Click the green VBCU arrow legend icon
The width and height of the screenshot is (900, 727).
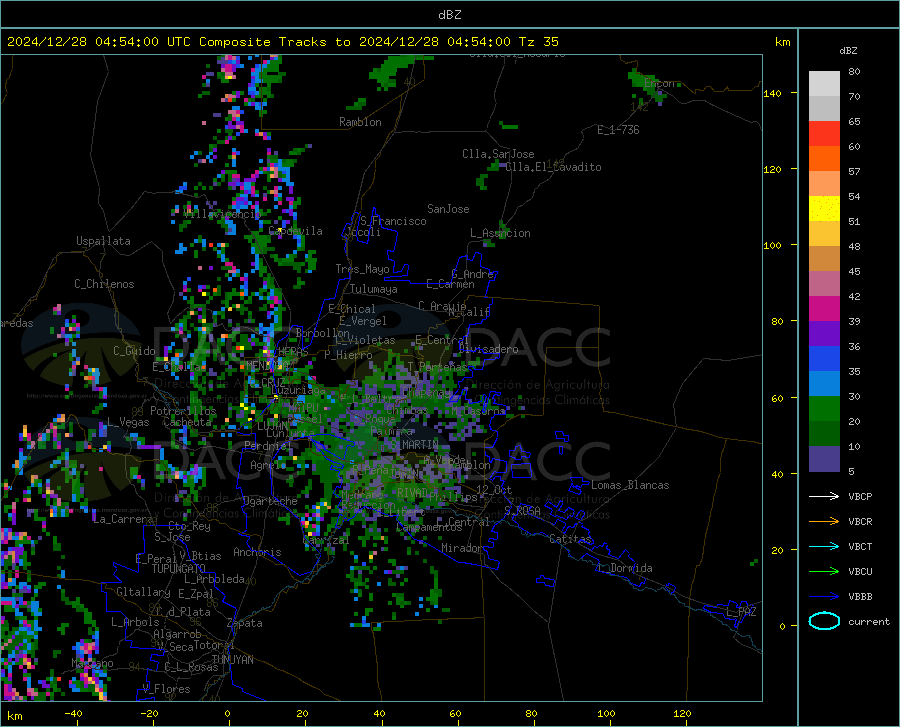point(824,572)
